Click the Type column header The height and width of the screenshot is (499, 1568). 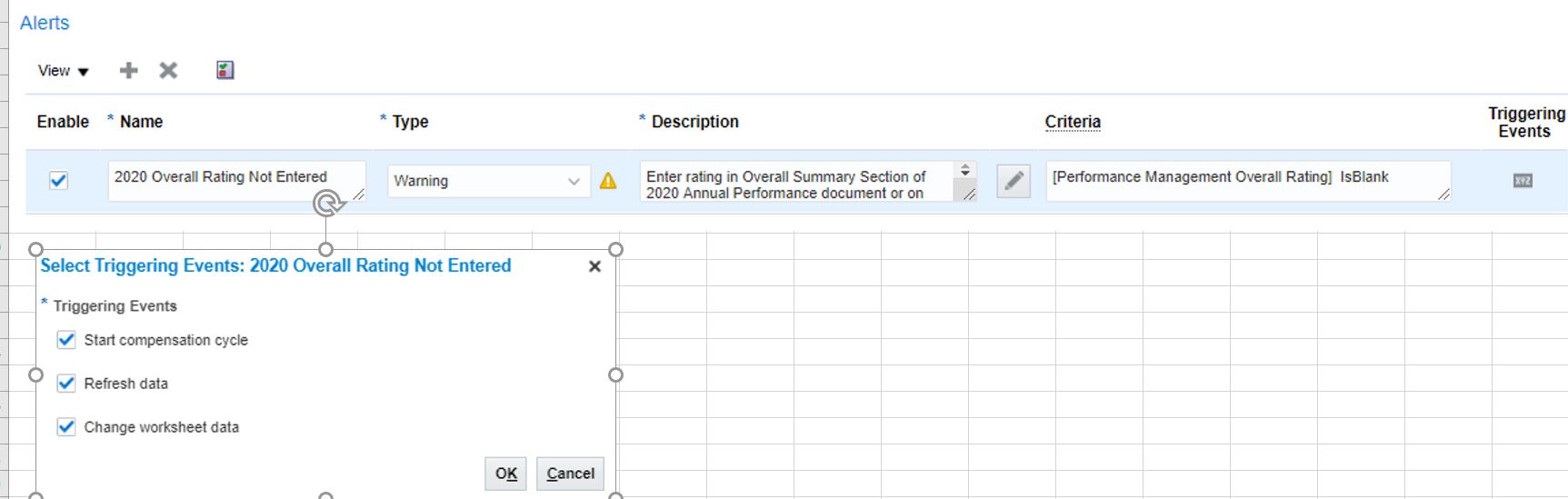pos(410,122)
